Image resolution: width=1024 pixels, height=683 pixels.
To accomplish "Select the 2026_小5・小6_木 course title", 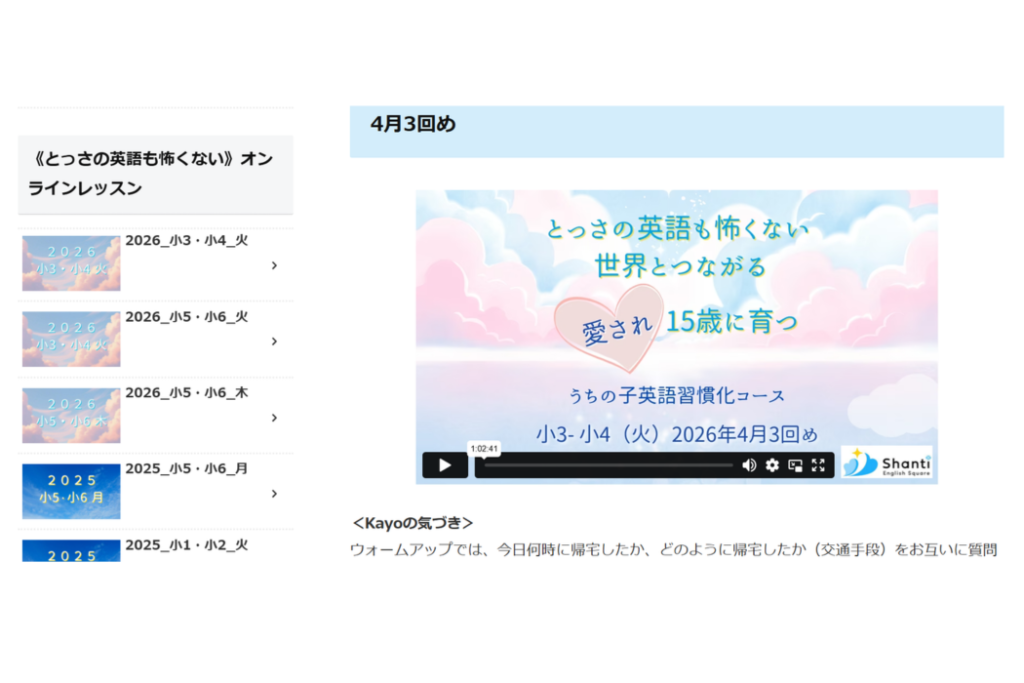I will pyautogui.click(x=186, y=393).
